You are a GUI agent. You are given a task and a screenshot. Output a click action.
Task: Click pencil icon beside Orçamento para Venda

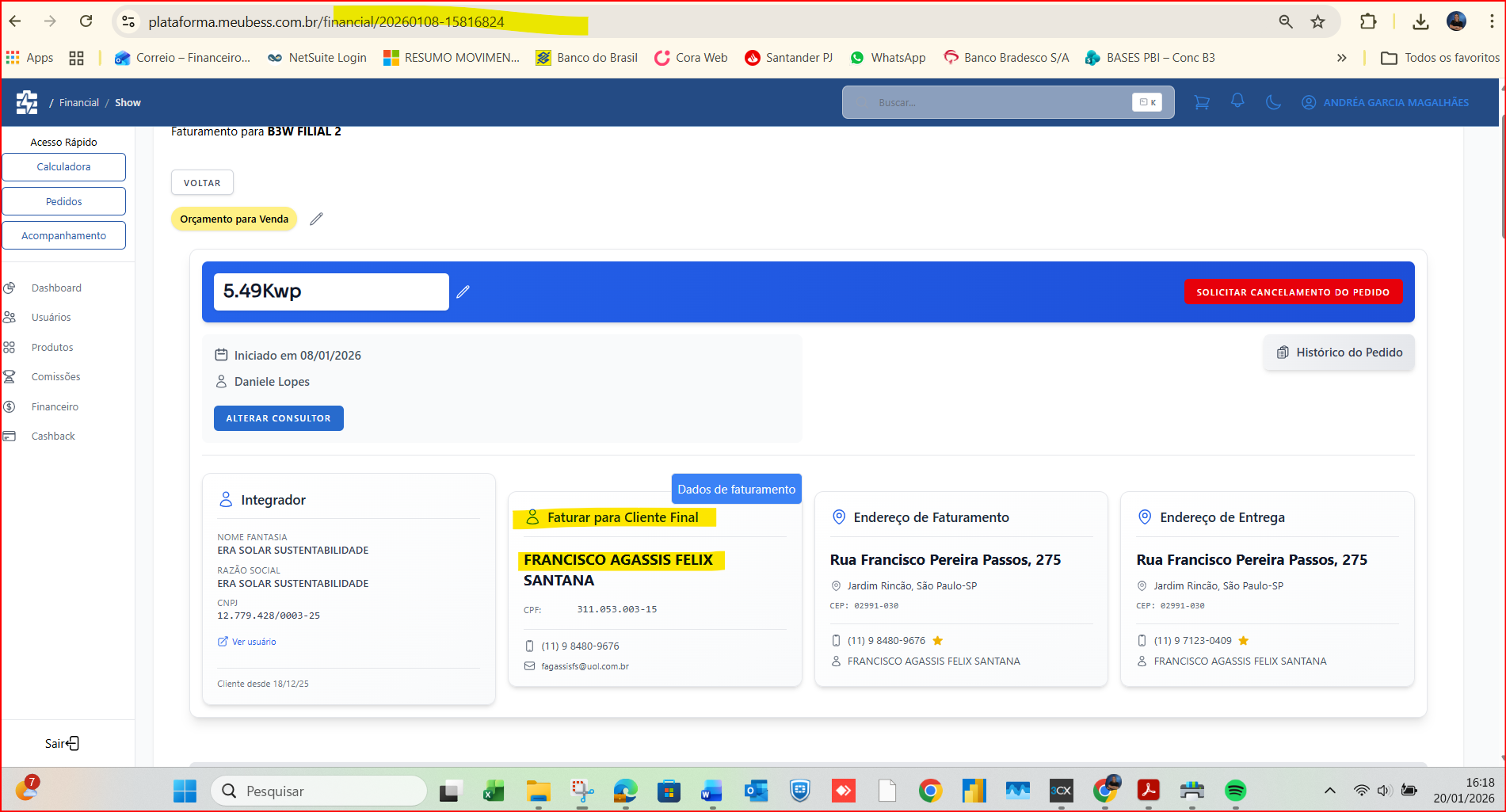[316, 219]
